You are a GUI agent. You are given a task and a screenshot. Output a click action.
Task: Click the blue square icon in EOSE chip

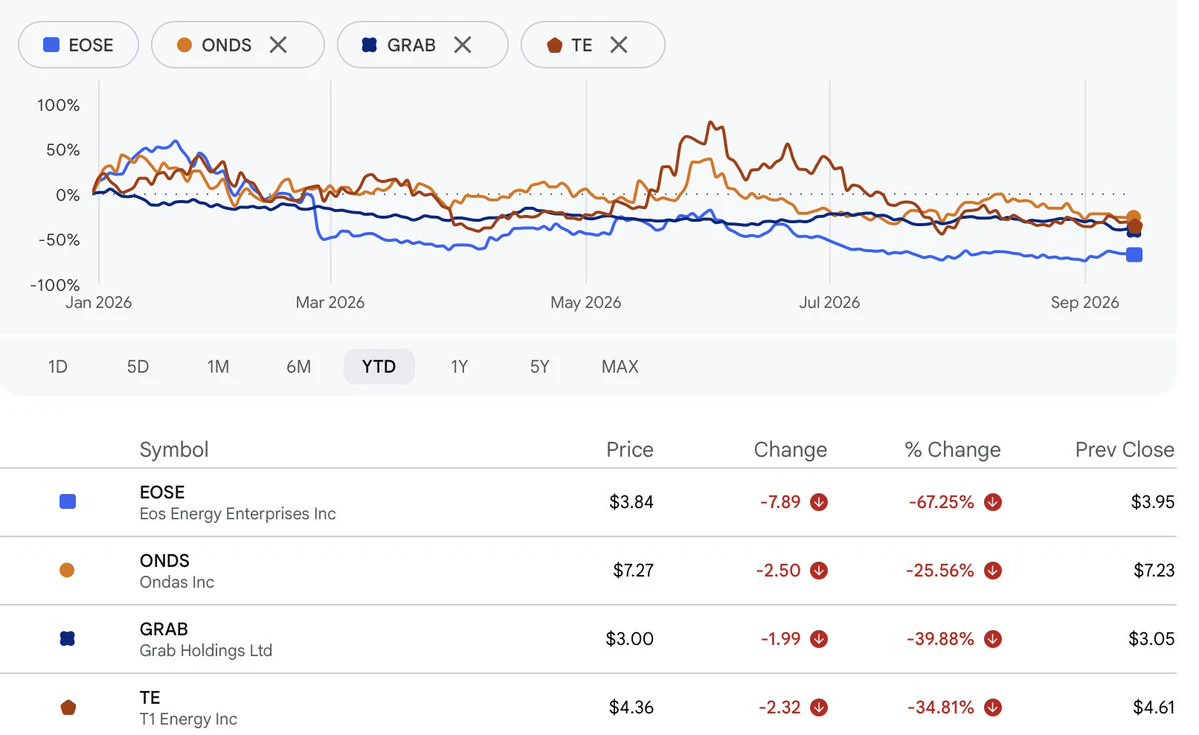51,45
